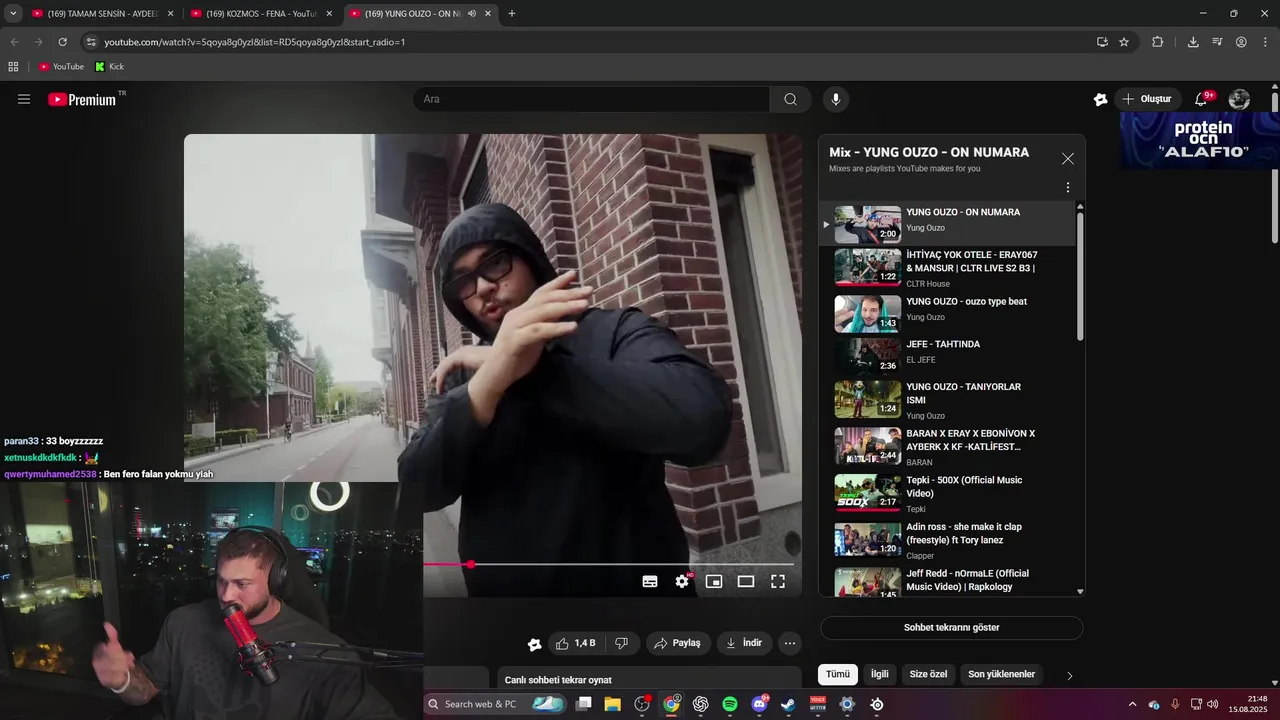
Task: Open File Explorer from the taskbar
Action: click(612, 704)
